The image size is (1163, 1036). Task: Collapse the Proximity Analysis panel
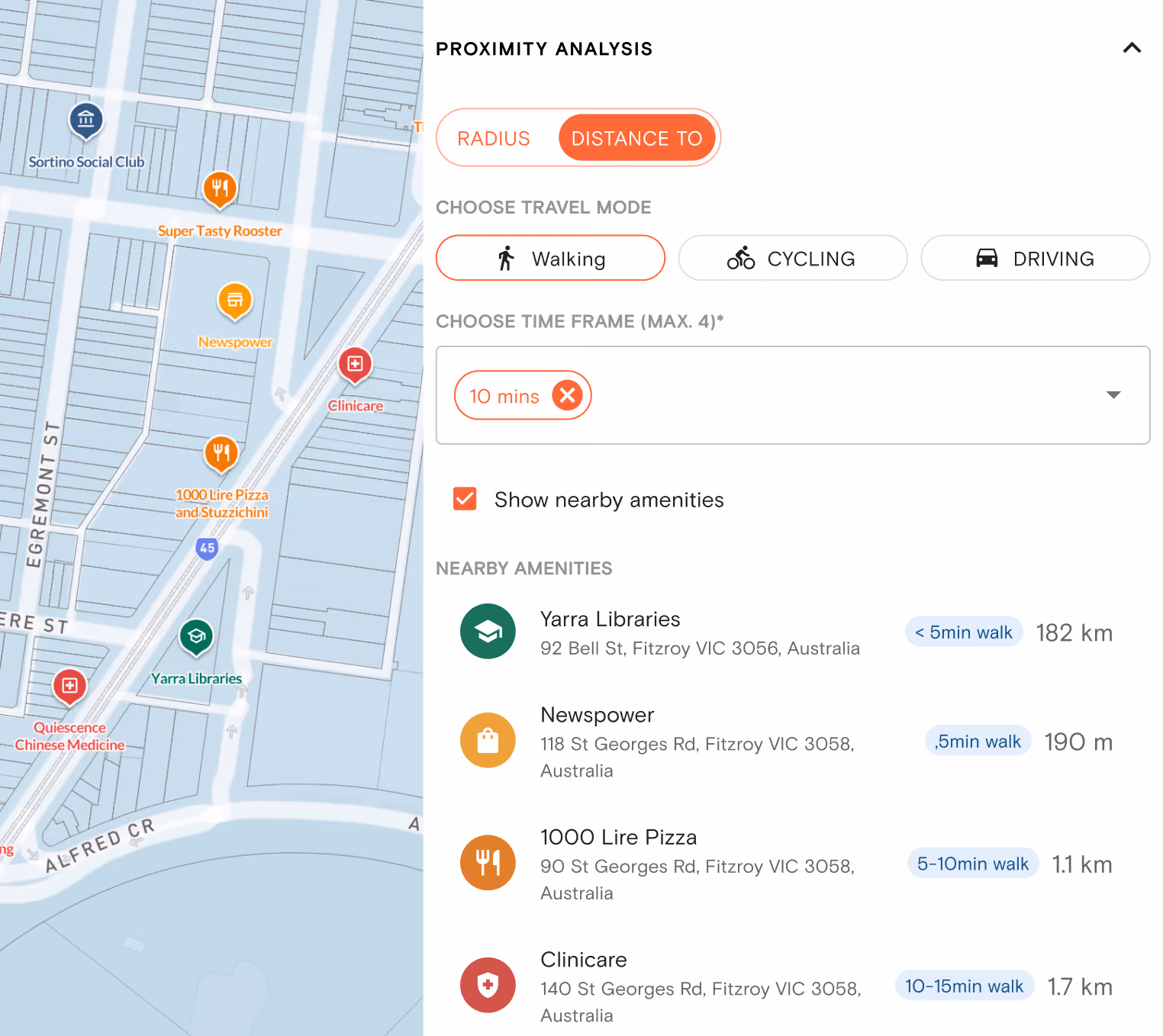1132,48
